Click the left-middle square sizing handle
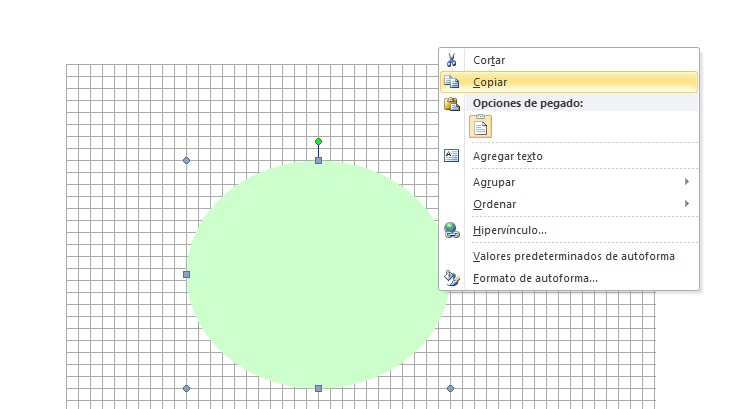Viewport: 751px width, 409px height. 187,274
